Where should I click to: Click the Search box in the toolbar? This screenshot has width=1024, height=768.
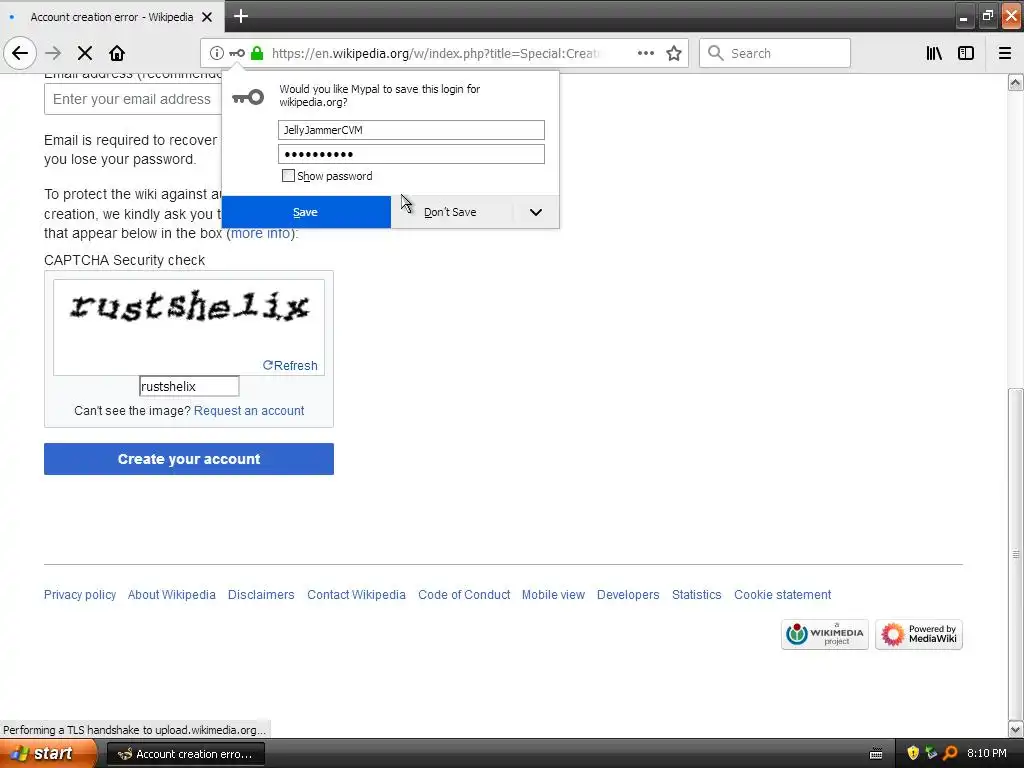pyautogui.click(x=775, y=53)
